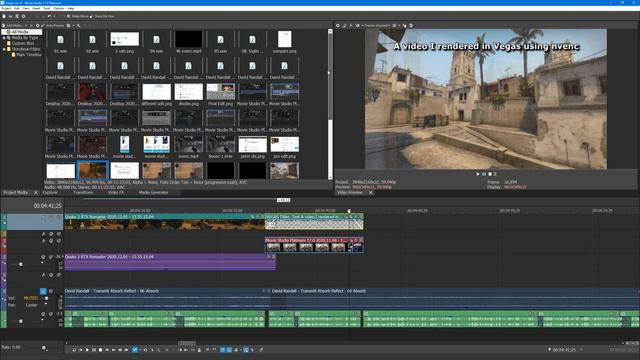
Task: Solo the green bottom audio track
Action: [51, 314]
